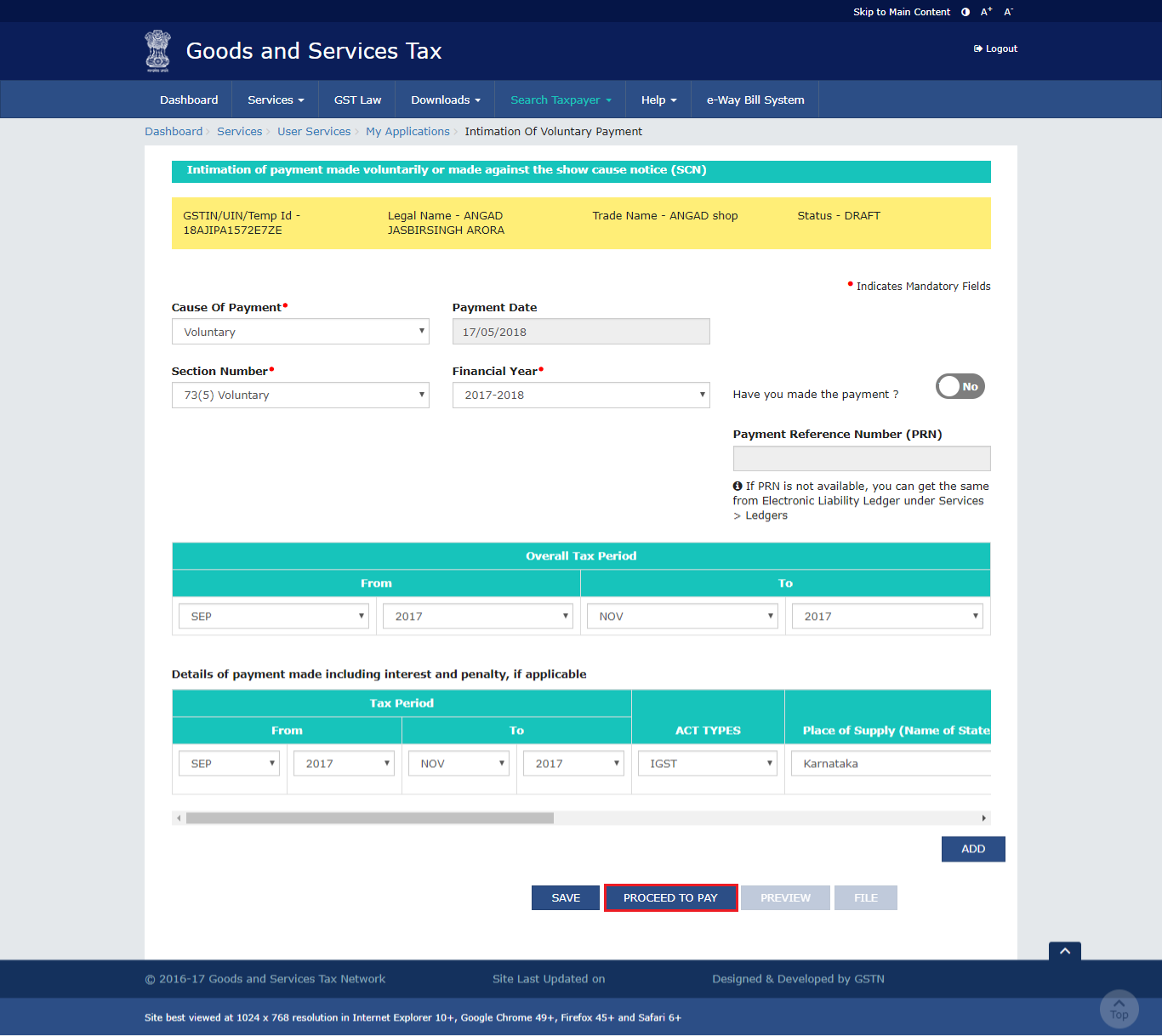Image resolution: width=1162 pixels, height=1036 pixels.
Task: Open the Section Number dropdown showing 73(5) Voluntary
Action: pos(299,395)
